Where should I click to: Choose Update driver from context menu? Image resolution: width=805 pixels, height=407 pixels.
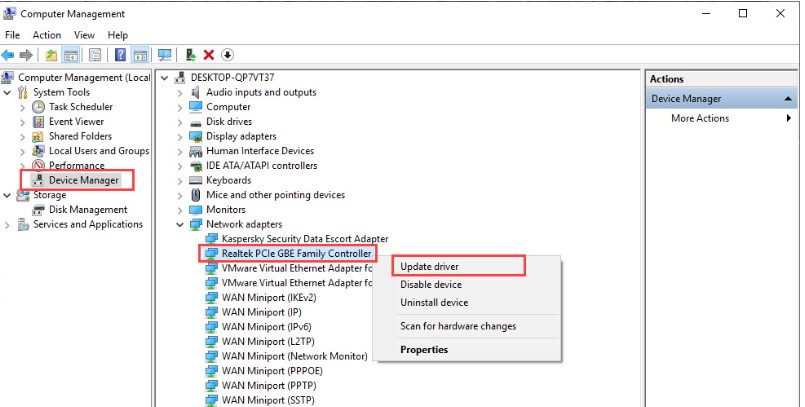coord(430,266)
